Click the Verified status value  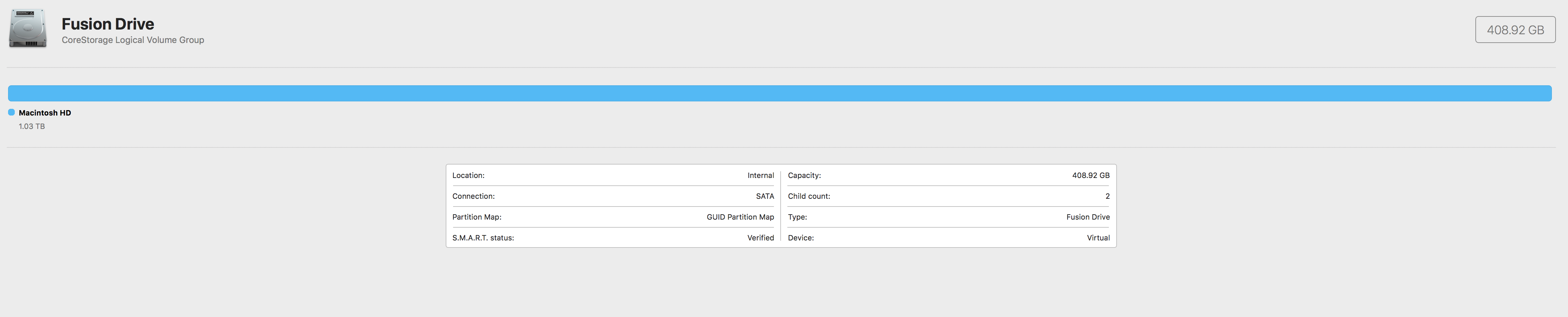[761, 238]
